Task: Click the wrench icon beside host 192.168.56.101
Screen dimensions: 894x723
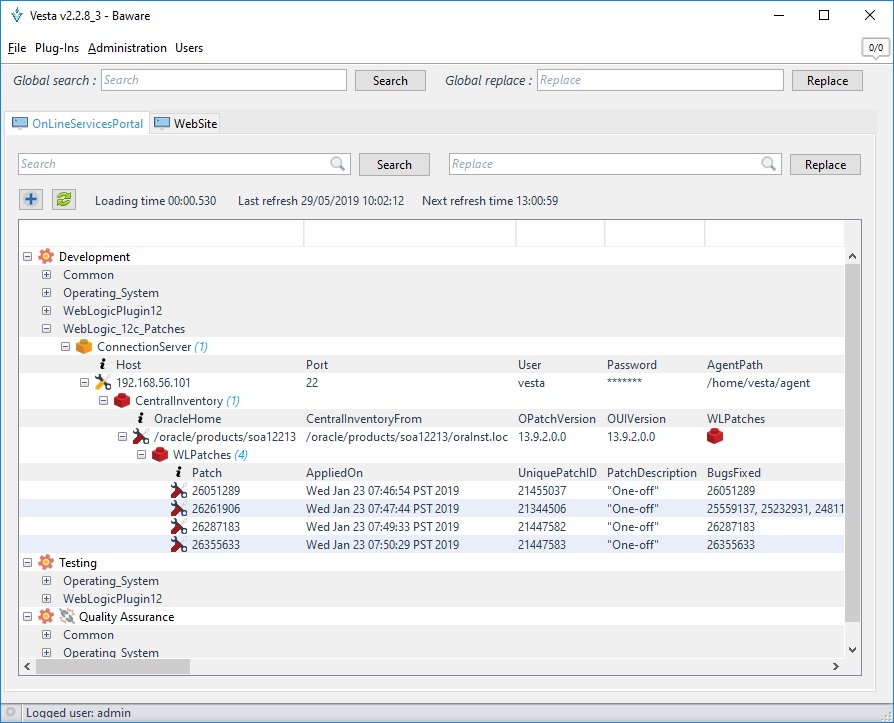Action: [103, 383]
